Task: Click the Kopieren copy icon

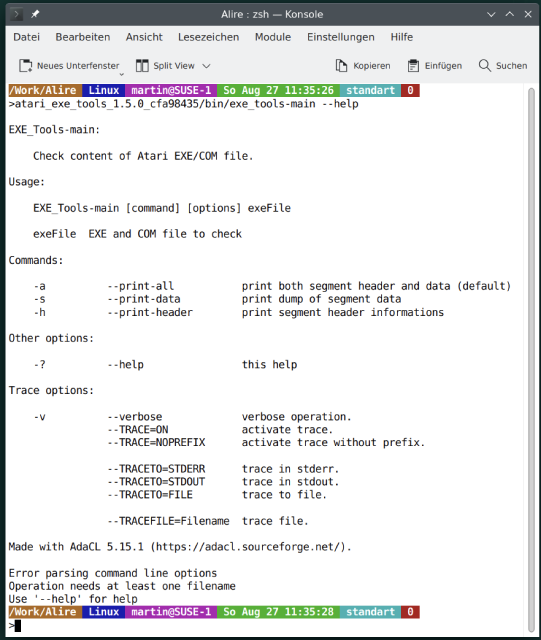Action: coord(341,66)
